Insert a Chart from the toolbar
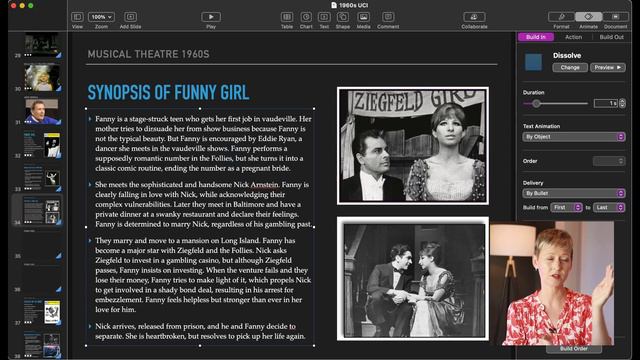This screenshot has width=640, height=360. coord(306,17)
